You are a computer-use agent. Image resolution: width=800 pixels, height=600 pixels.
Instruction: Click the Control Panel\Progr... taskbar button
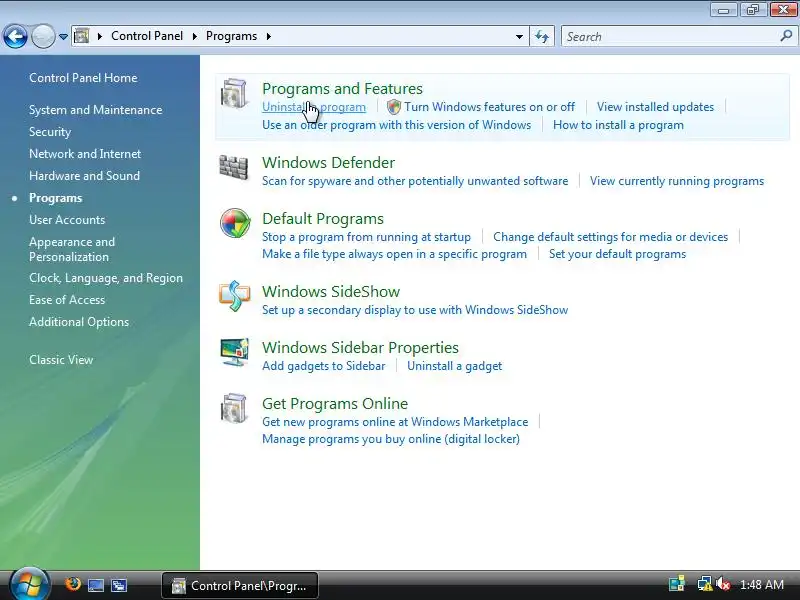coord(240,586)
